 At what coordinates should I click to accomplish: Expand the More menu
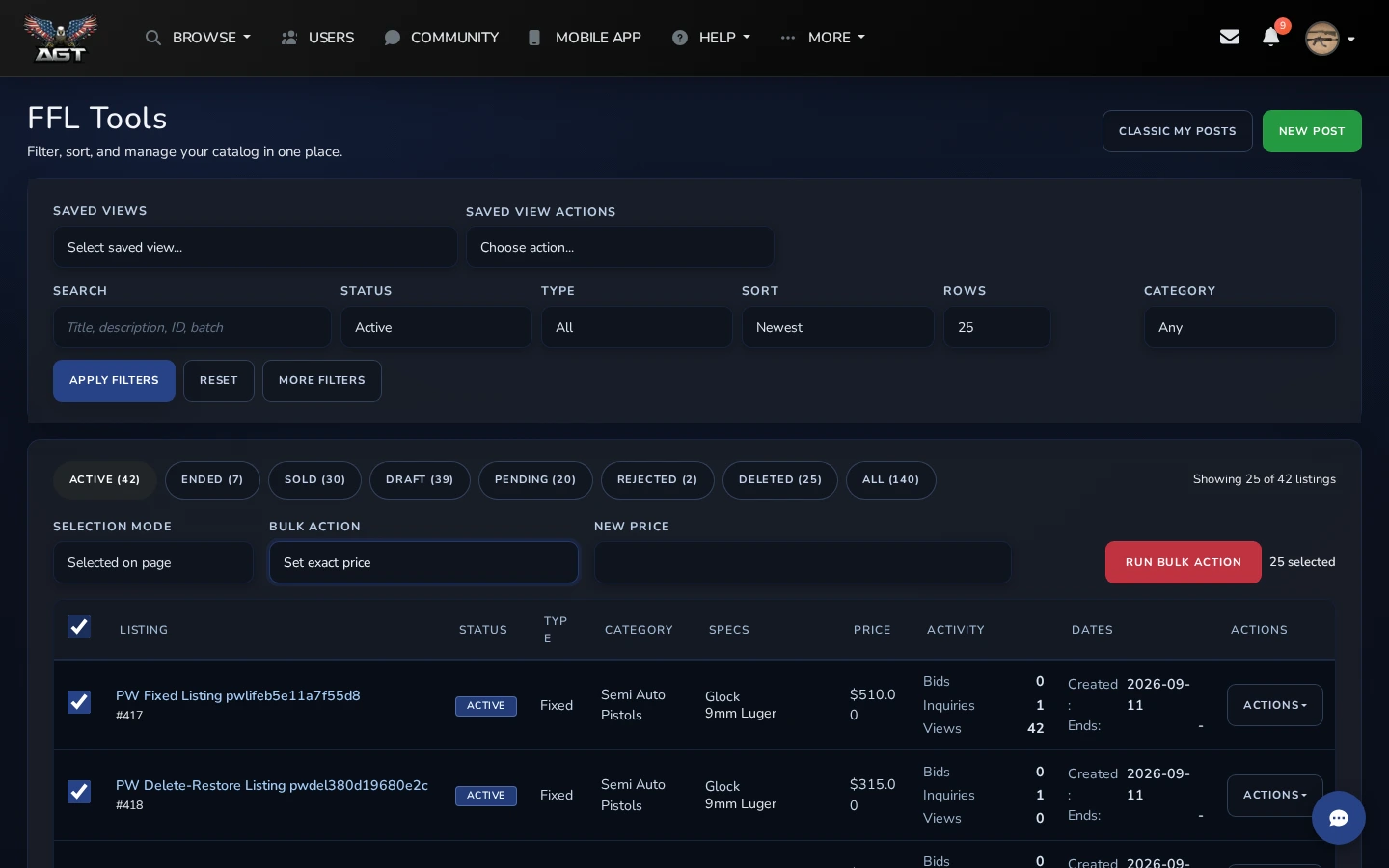click(823, 38)
